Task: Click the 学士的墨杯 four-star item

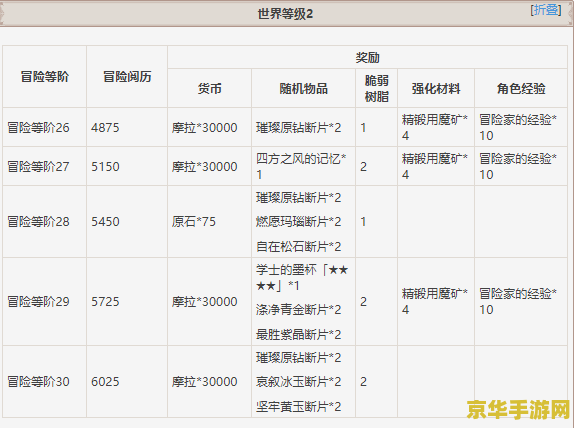Action: tap(302, 278)
